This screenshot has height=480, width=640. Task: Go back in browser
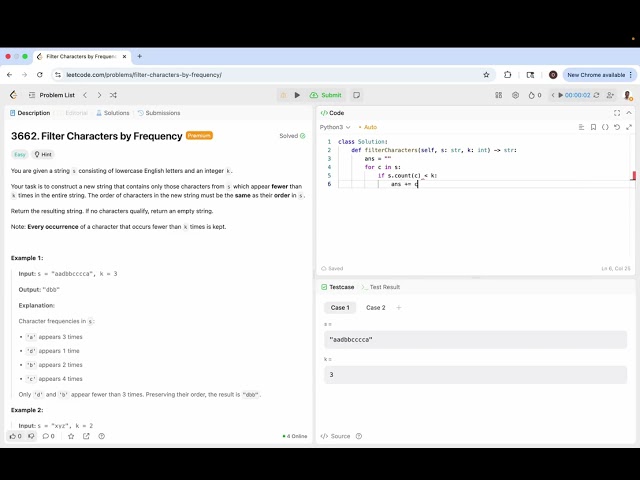coord(9,75)
